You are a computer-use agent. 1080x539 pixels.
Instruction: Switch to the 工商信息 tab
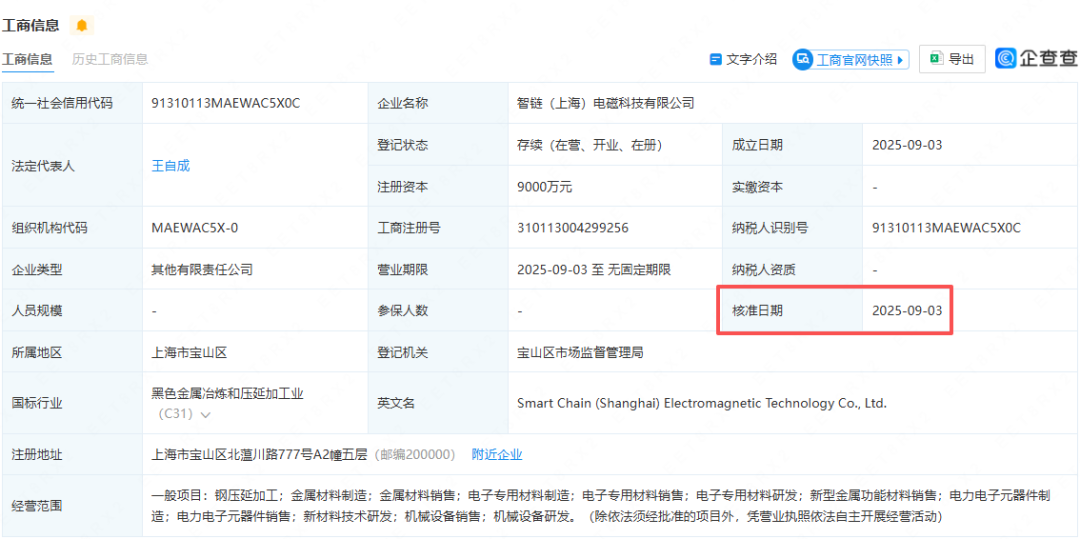click(x=26, y=59)
